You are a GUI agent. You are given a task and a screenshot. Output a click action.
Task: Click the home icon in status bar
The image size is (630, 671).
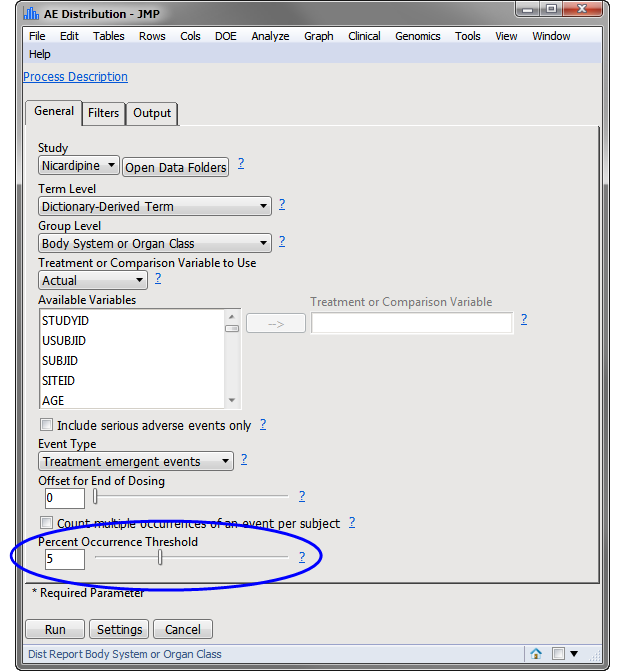535,653
